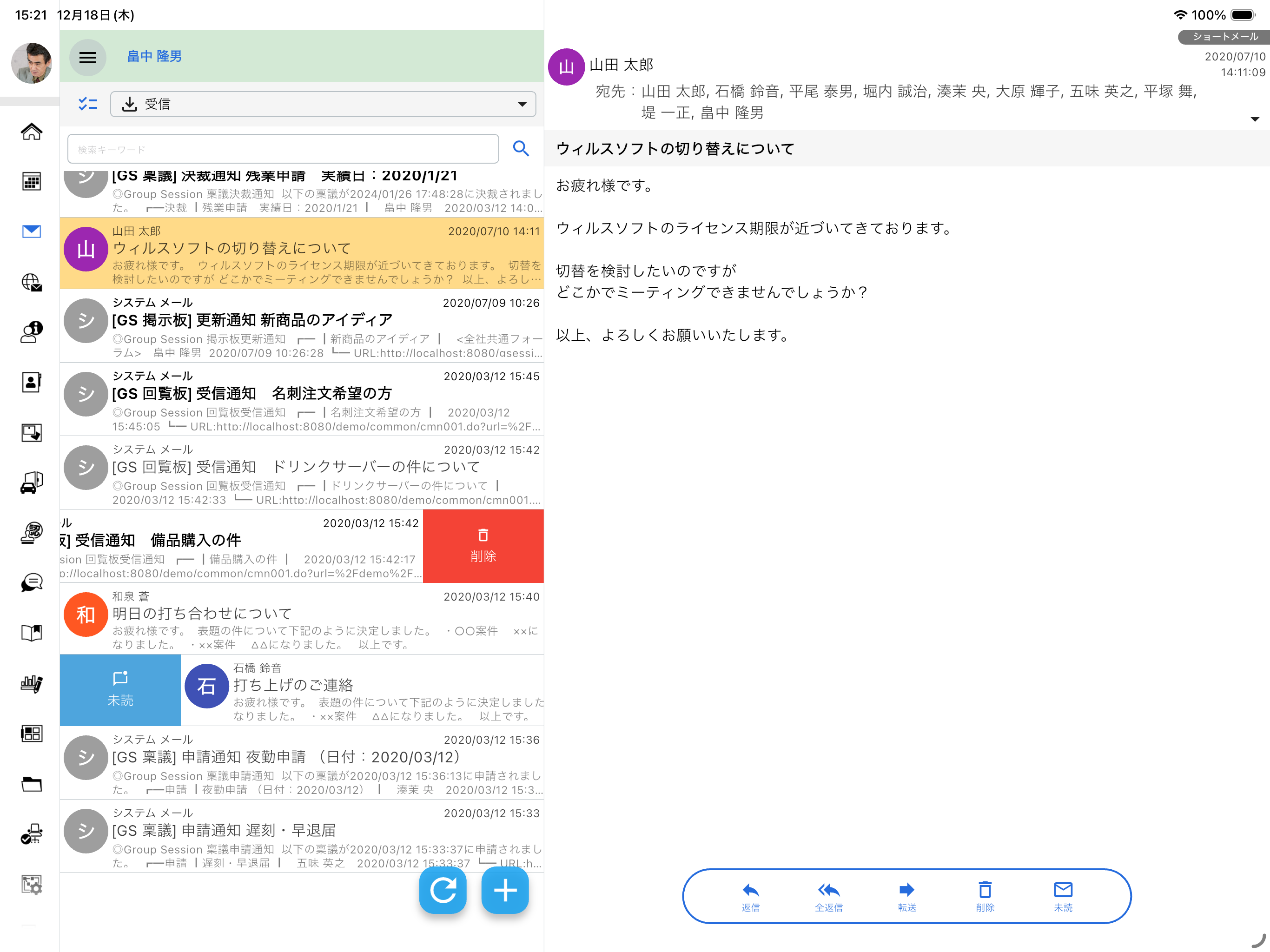1270x952 pixels.
Task: Click the Wi-Fi indicator in status bar
Action: [x=1180, y=15]
